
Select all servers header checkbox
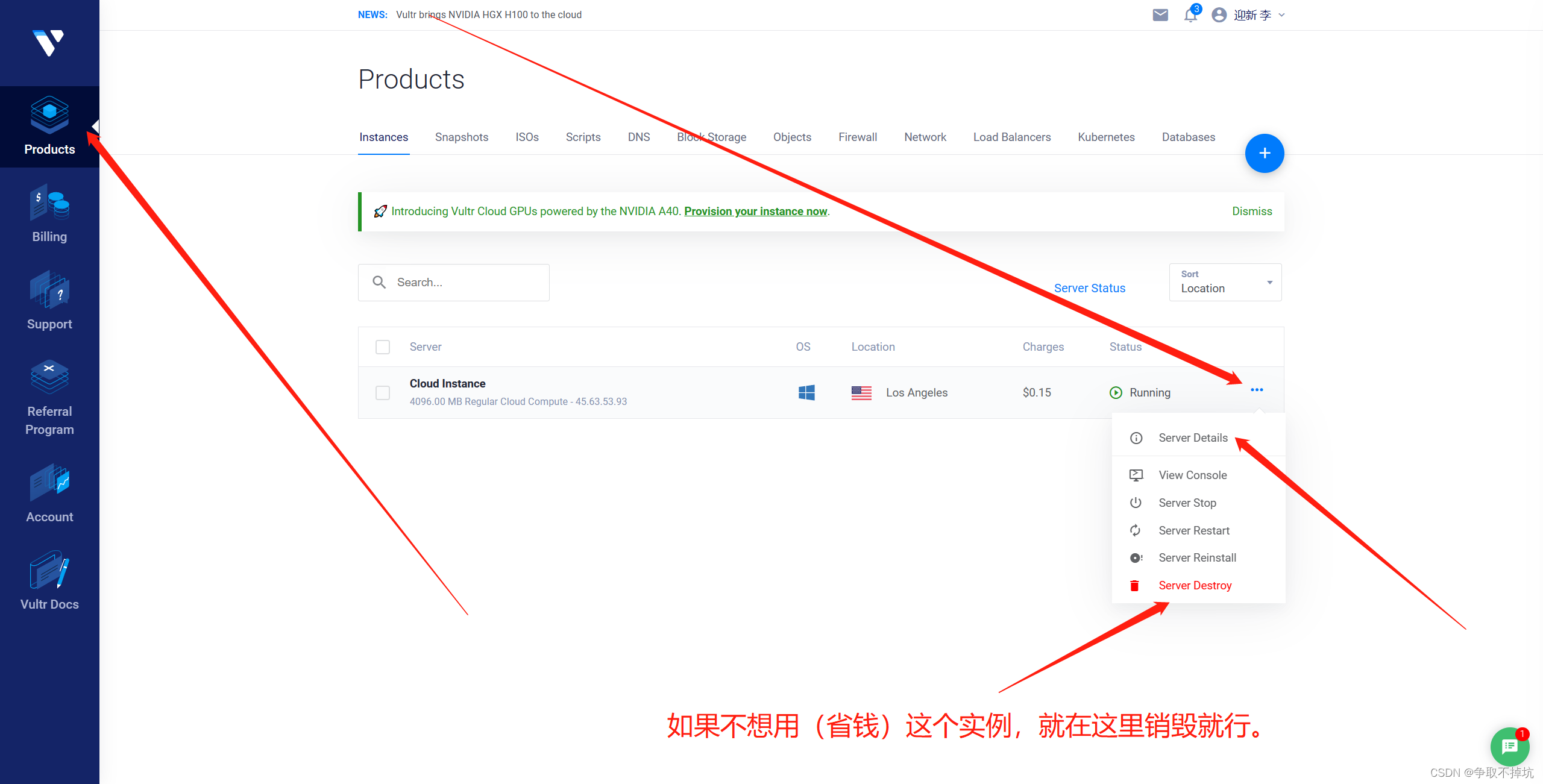pos(383,347)
